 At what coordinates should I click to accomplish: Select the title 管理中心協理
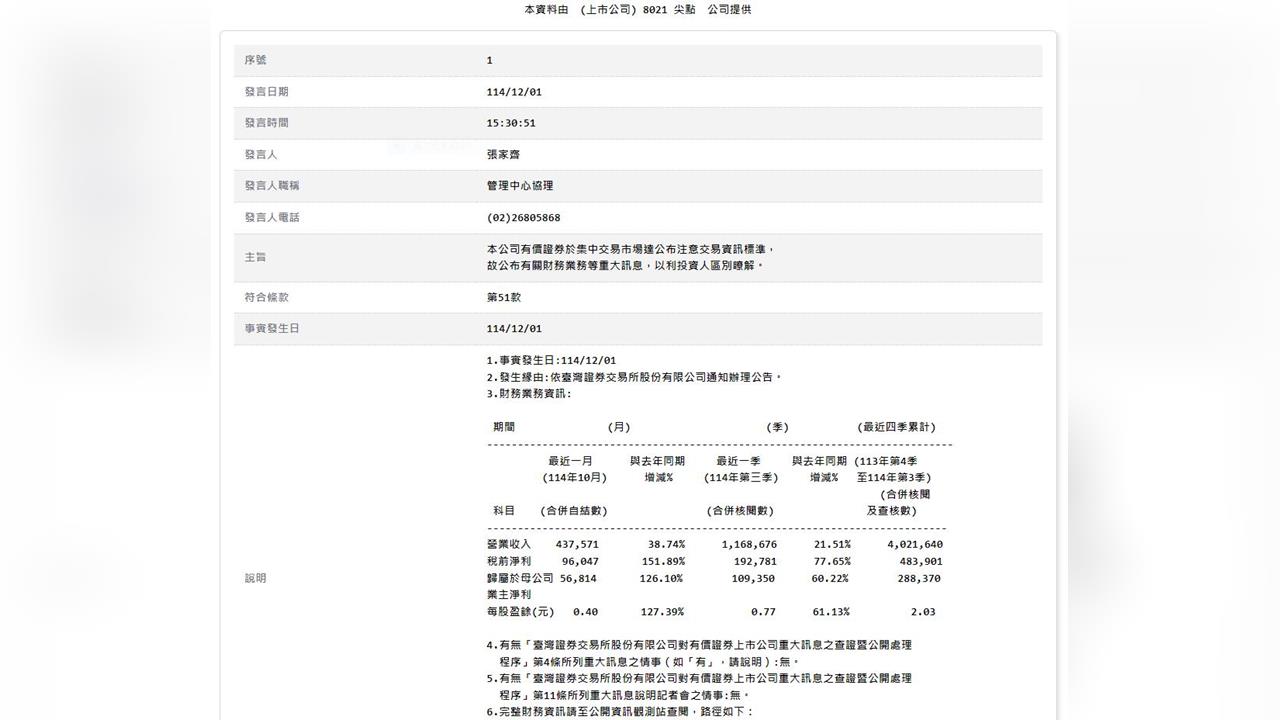pos(519,185)
